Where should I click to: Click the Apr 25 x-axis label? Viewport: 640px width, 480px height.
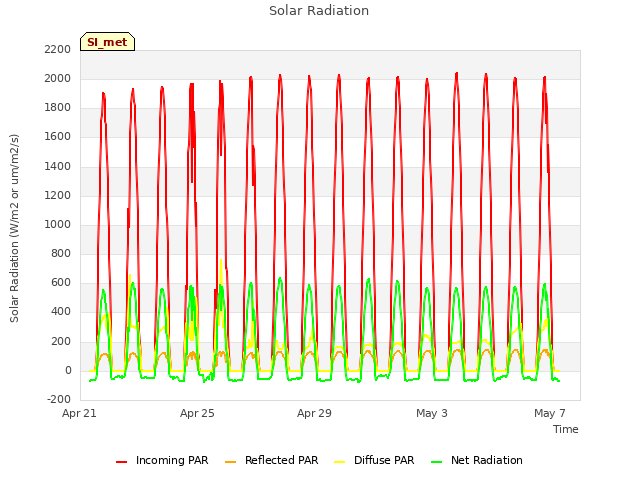coord(197,413)
